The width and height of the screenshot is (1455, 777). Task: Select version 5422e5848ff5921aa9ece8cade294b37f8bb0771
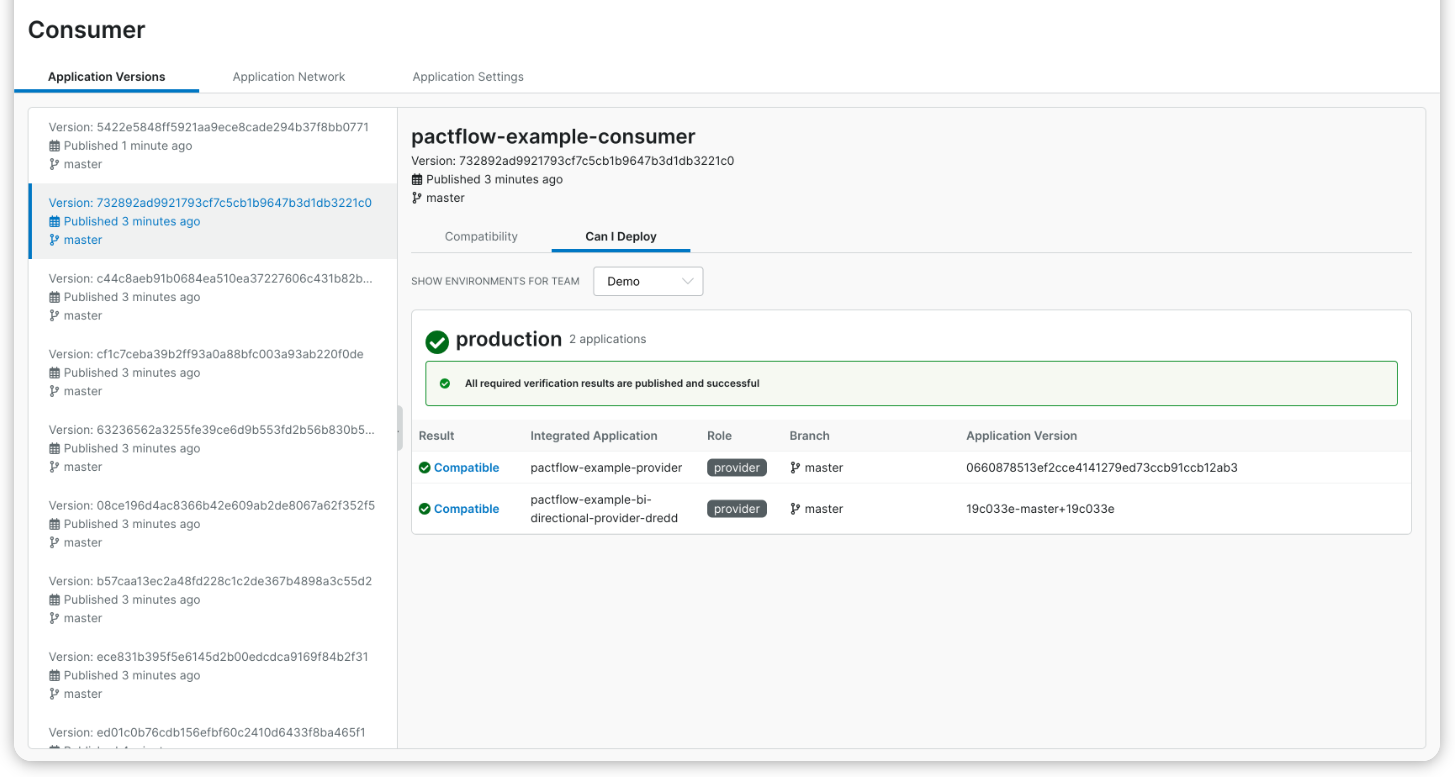point(213,146)
